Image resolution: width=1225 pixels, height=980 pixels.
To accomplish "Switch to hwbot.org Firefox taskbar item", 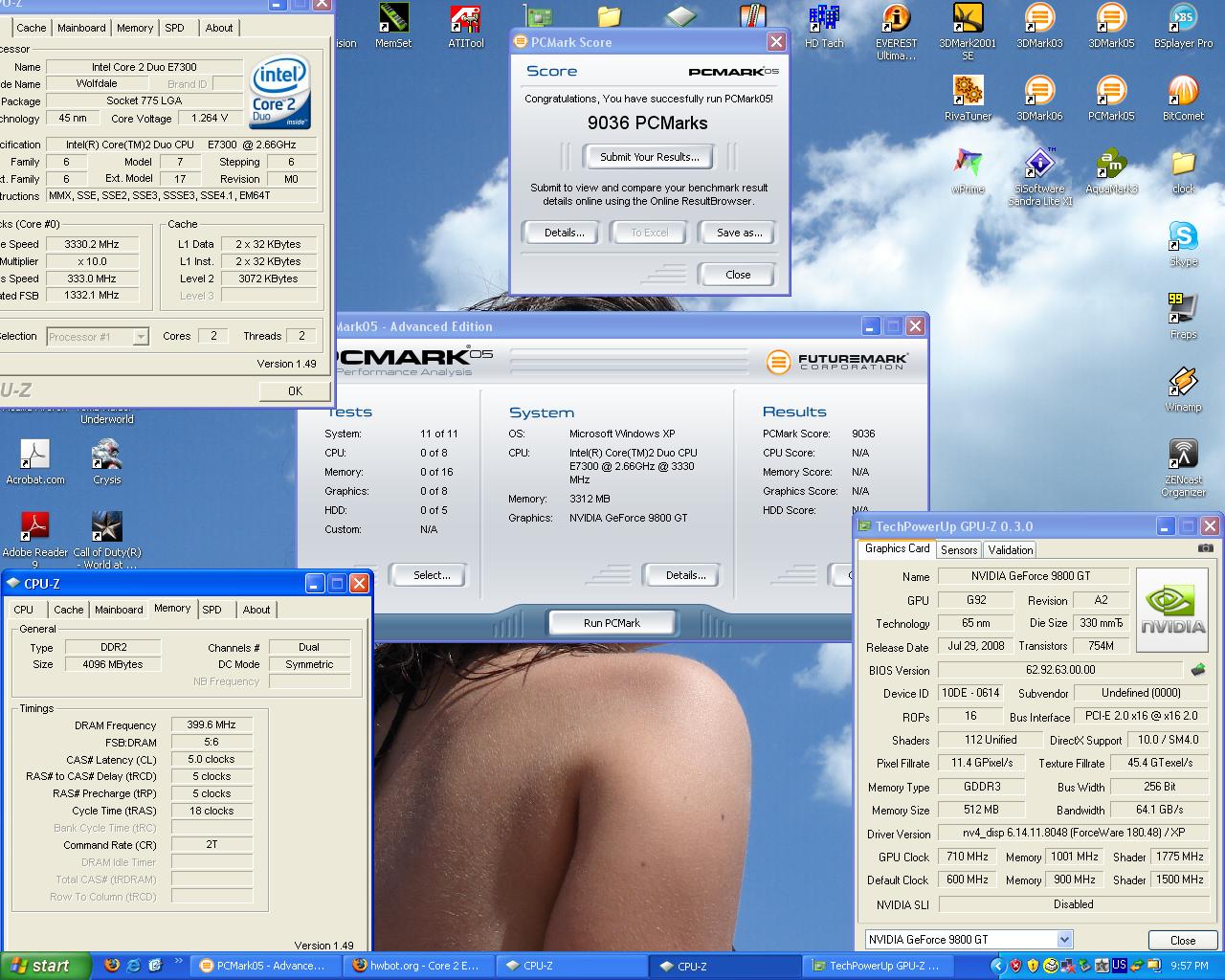I will click(420, 966).
